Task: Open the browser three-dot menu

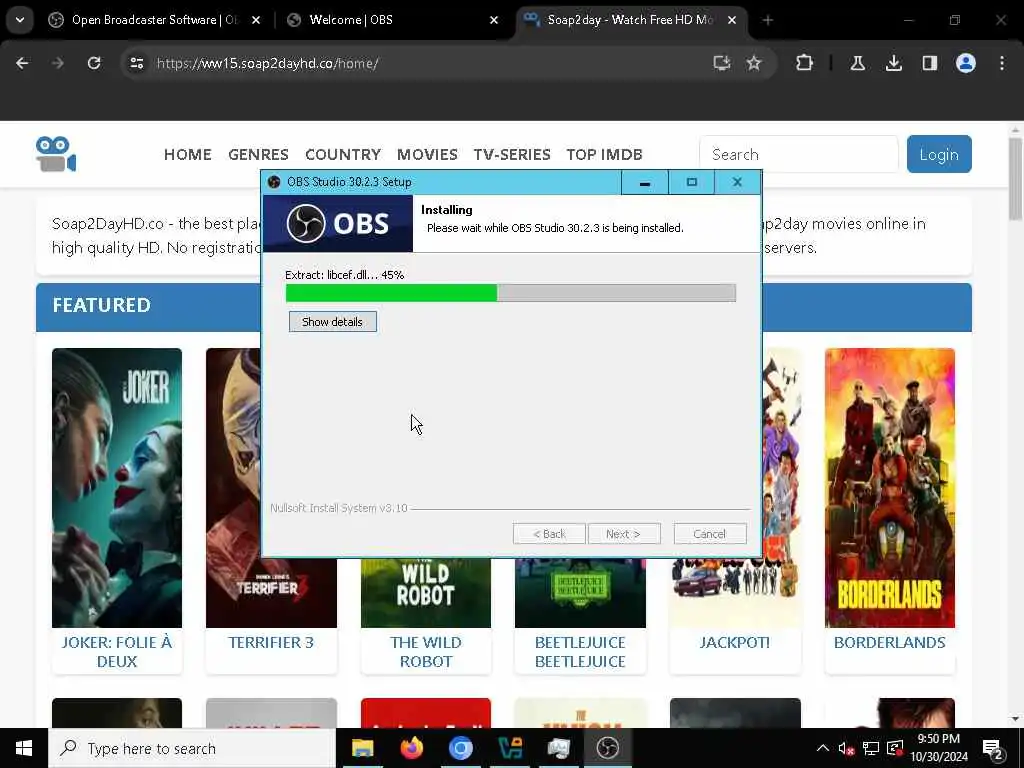Action: click(x=1002, y=63)
